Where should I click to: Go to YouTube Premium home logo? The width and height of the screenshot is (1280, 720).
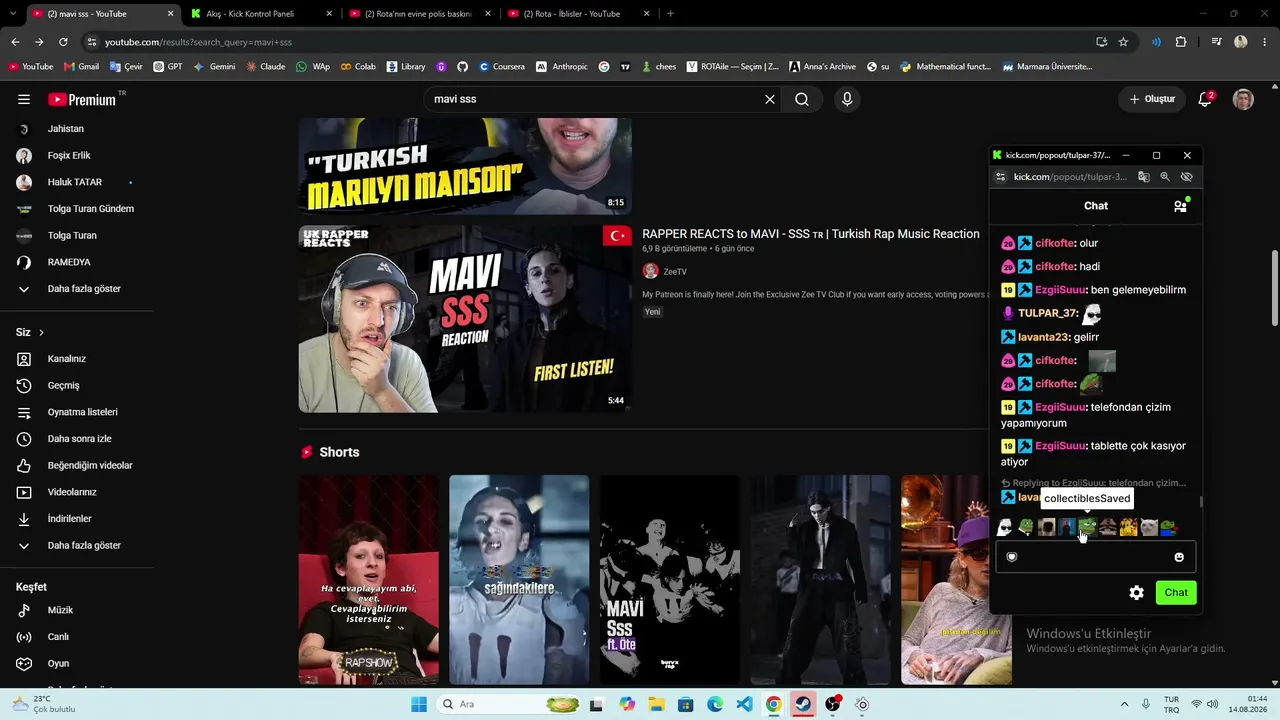click(82, 100)
